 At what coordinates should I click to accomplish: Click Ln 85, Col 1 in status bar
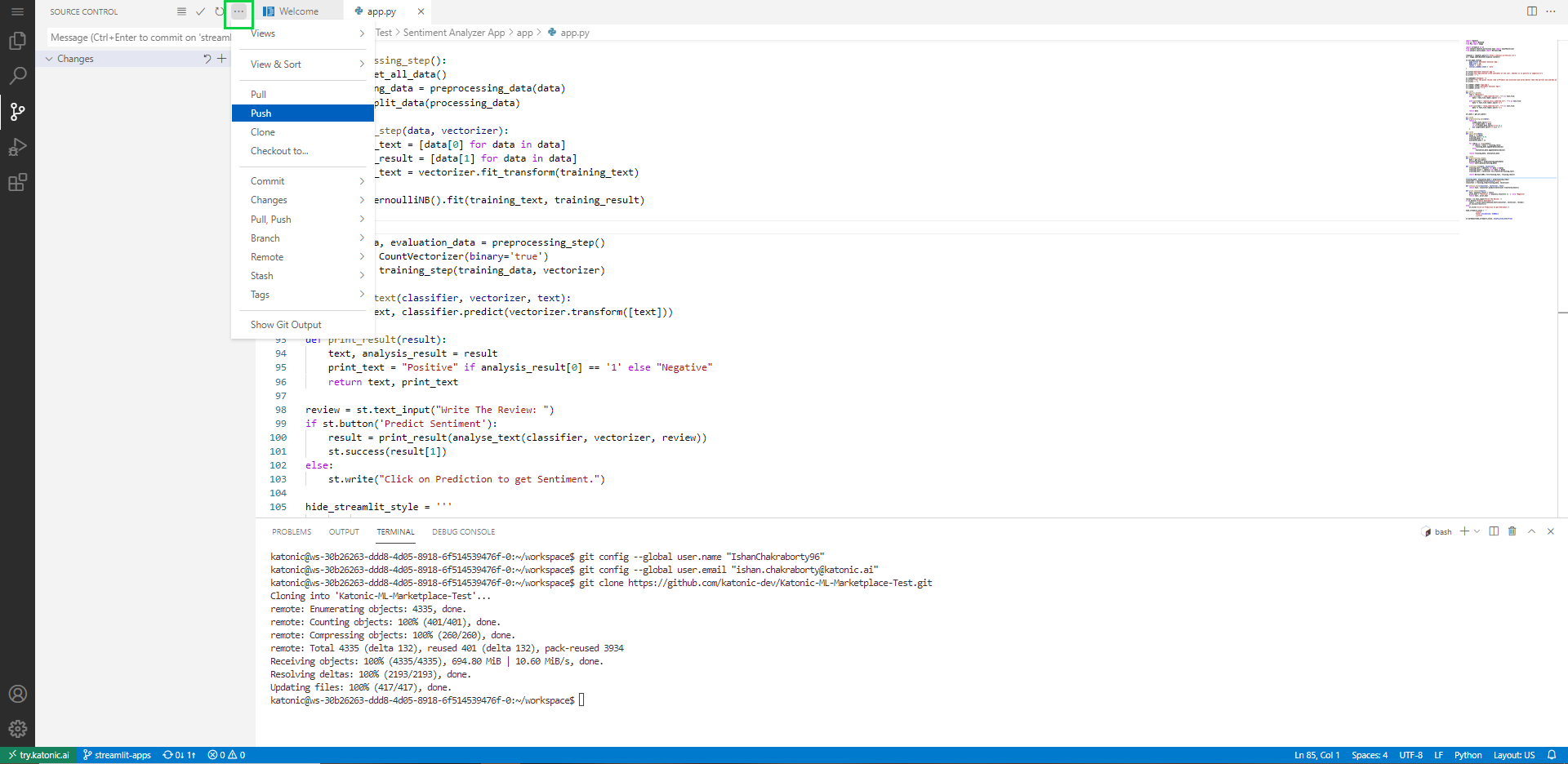pyautogui.click(x=1316, y=755)
